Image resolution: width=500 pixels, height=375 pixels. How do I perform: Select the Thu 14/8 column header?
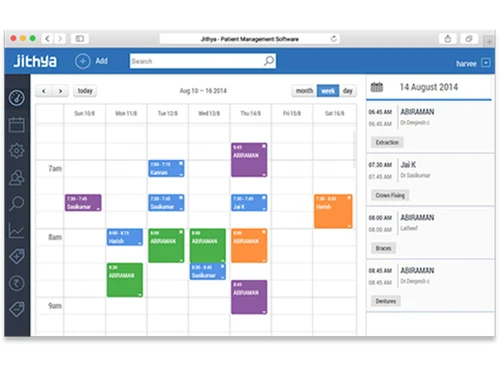point(250,113)
